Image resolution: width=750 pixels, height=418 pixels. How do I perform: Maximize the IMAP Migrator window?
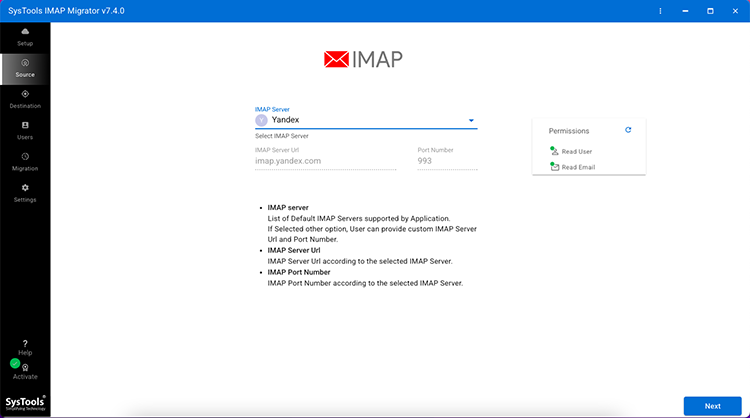(710, 11)
